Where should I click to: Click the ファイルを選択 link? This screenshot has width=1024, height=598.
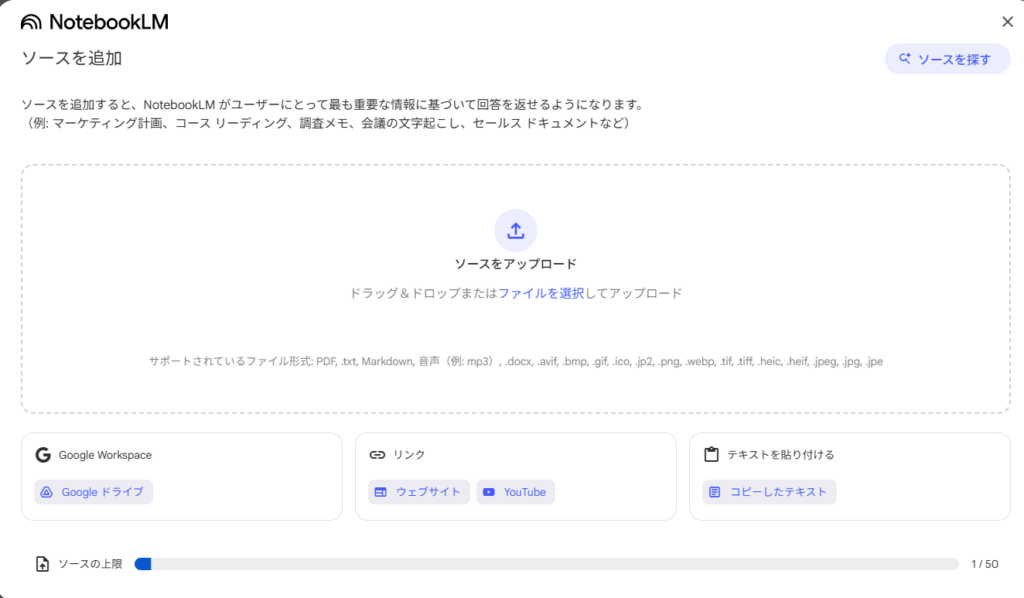click(x=541, y=294)
